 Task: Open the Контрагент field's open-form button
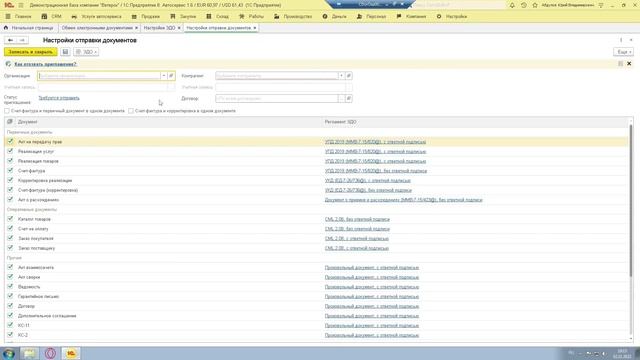pos(349,76)
